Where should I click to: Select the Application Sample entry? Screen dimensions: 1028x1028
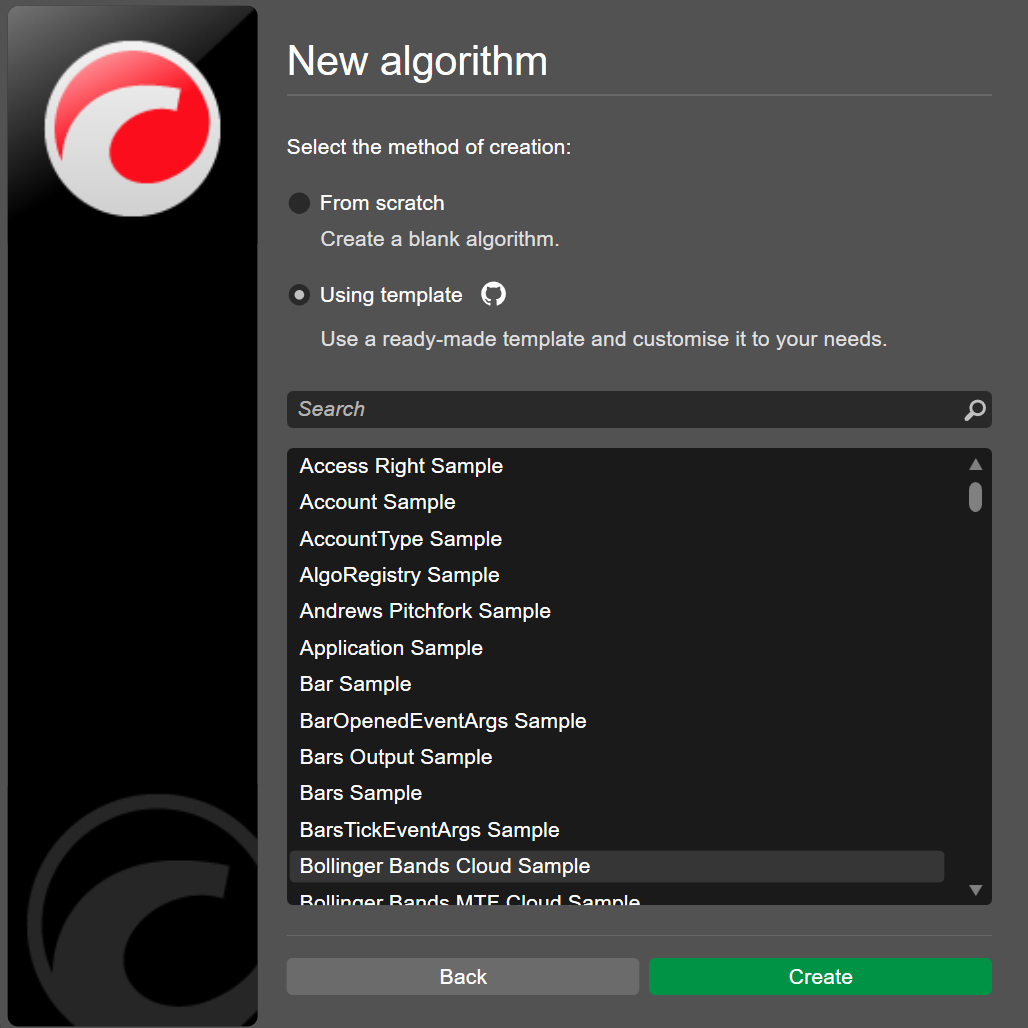point(391,648)
